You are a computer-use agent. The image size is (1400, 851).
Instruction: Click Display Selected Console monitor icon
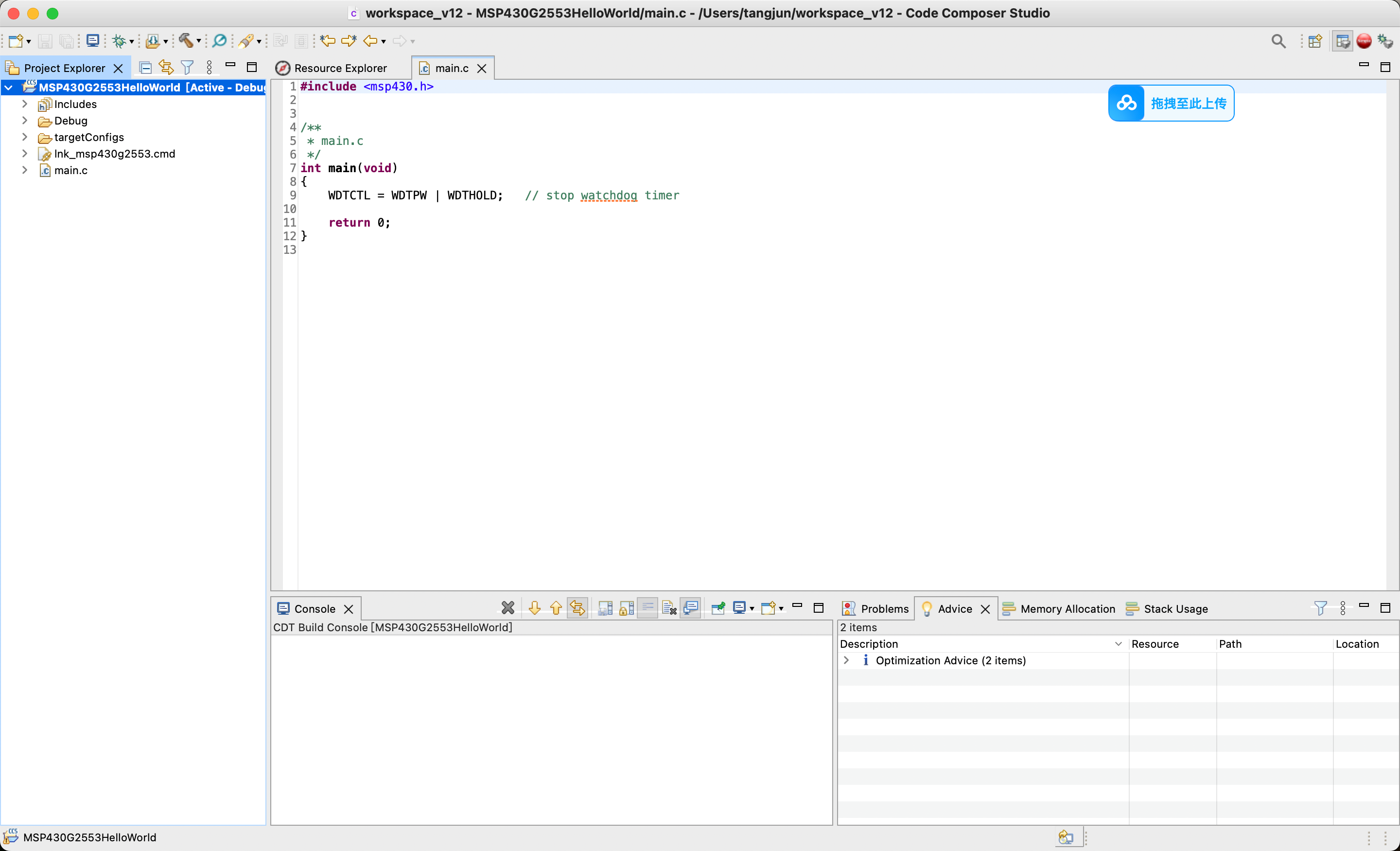[739, 608]
